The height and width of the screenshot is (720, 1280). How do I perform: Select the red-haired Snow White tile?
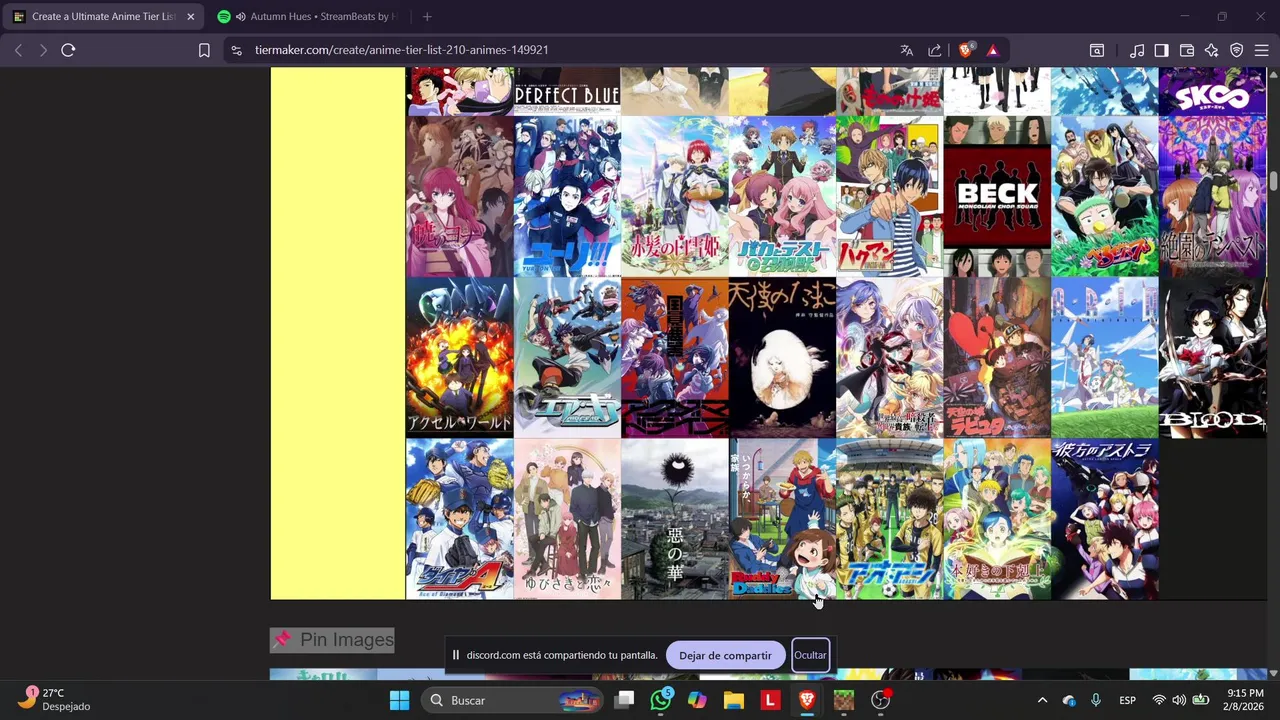(x=675, y=197)
